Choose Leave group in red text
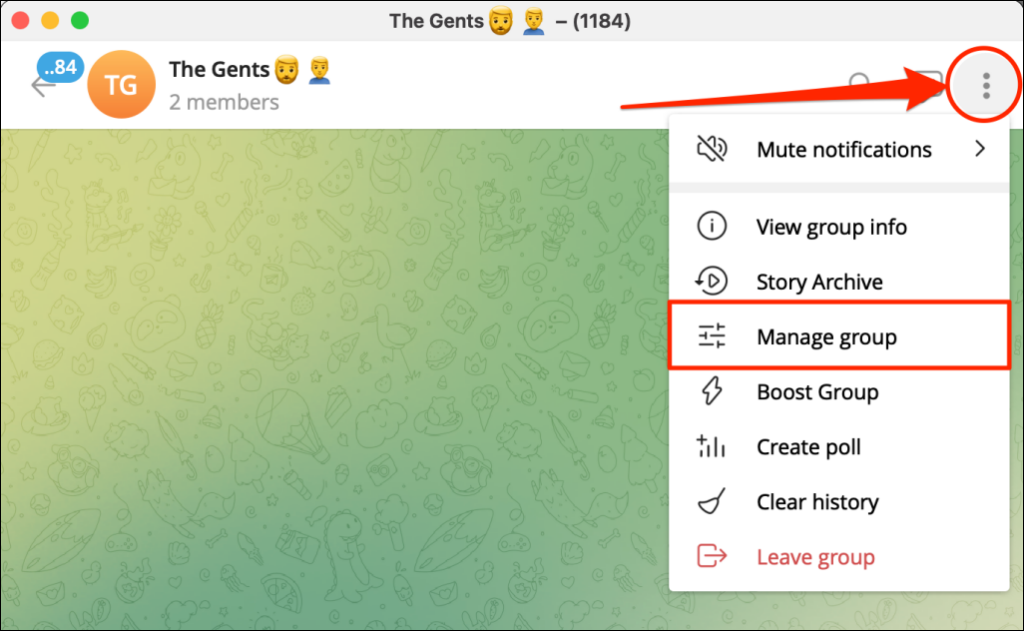The width and height of the screenshot is (1024, 631). click(815, 557)
